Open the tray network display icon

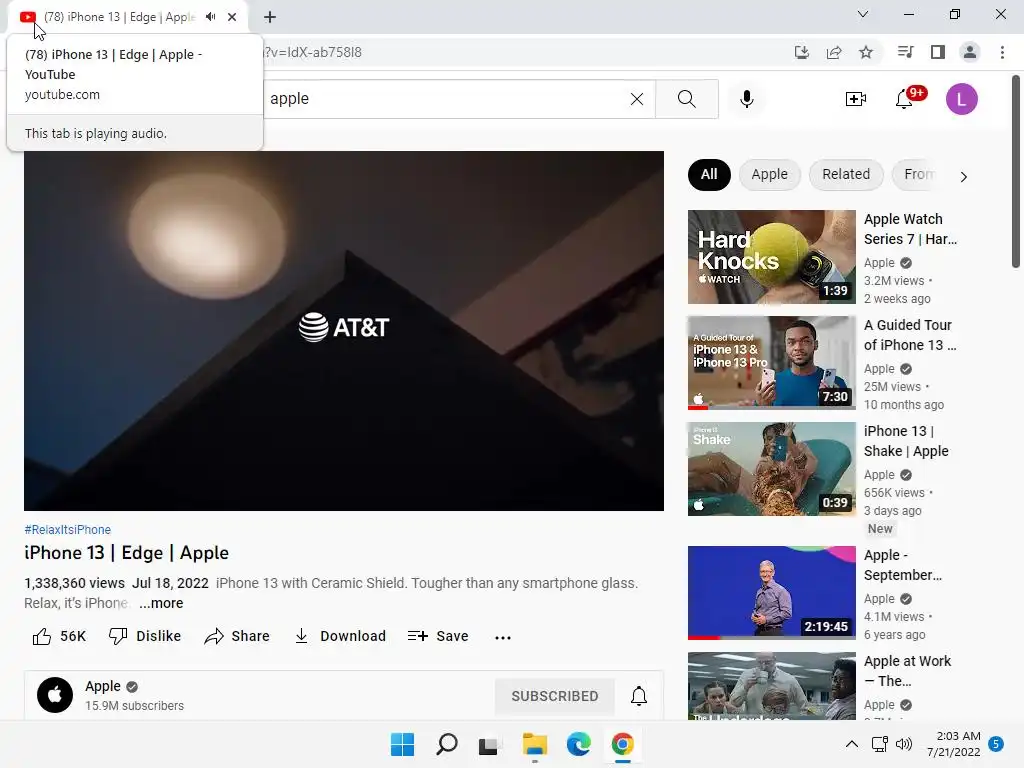coord(880,744)
